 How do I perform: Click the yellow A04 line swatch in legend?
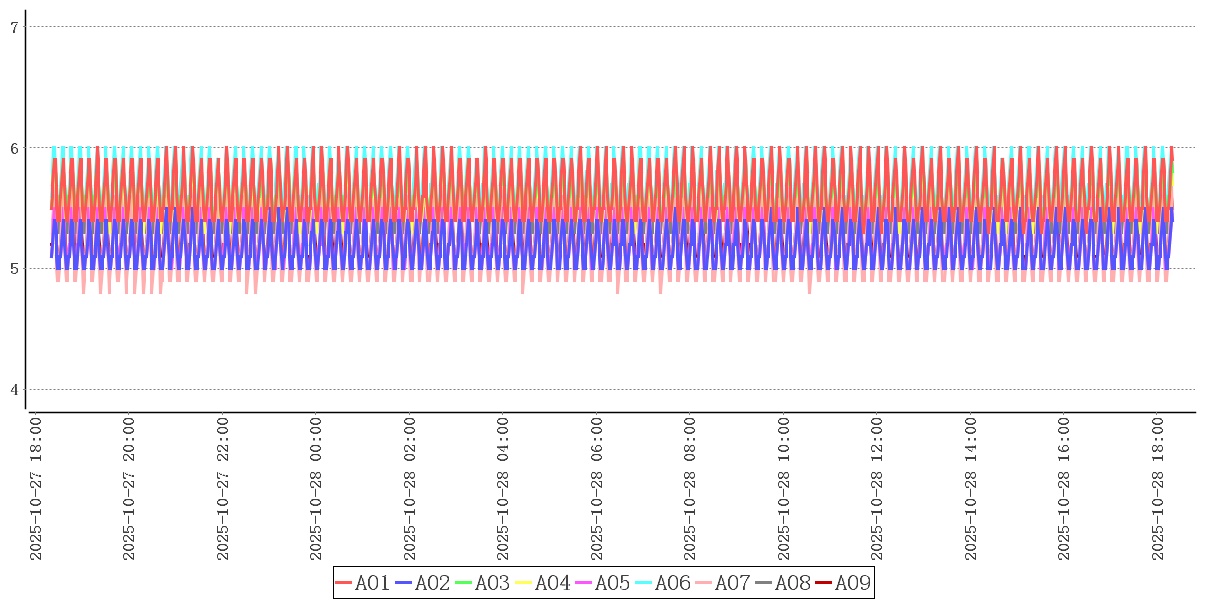(x=524, y=583)
